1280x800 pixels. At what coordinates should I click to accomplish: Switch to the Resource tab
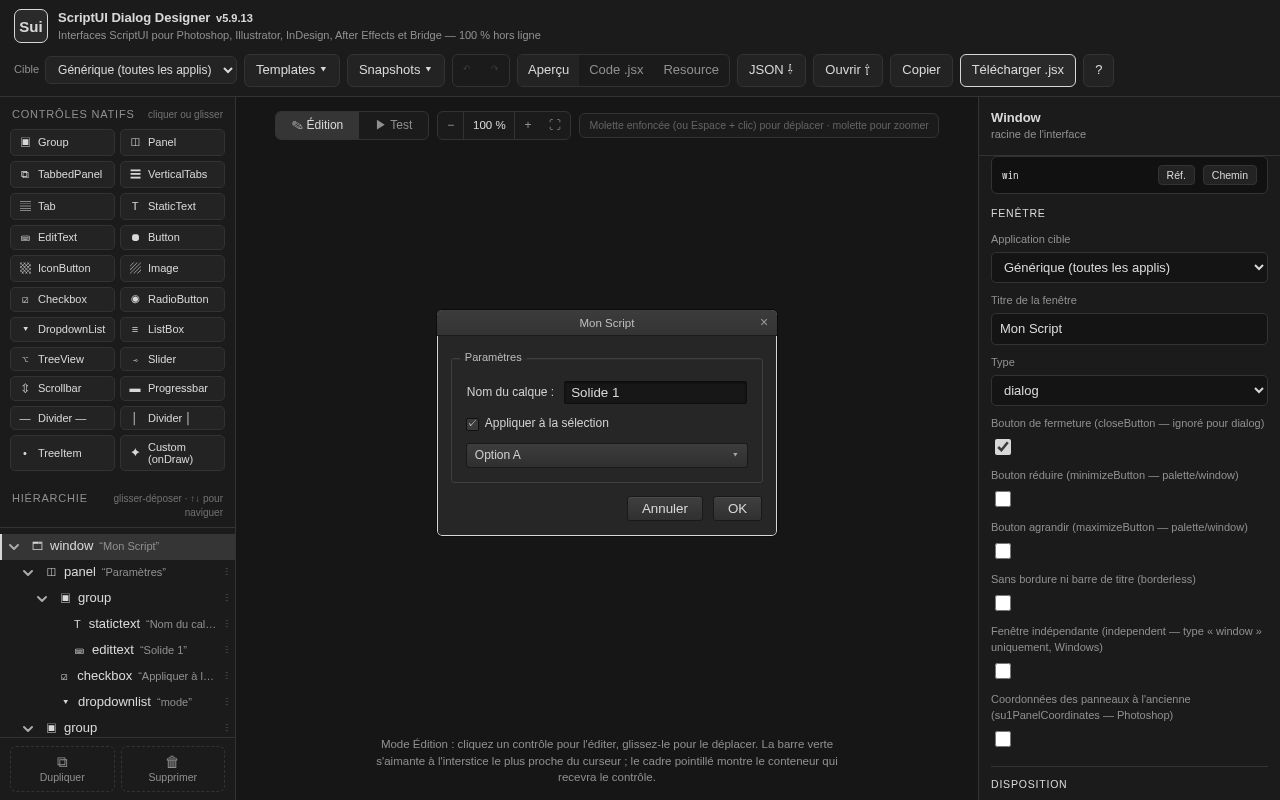(691, 70)
